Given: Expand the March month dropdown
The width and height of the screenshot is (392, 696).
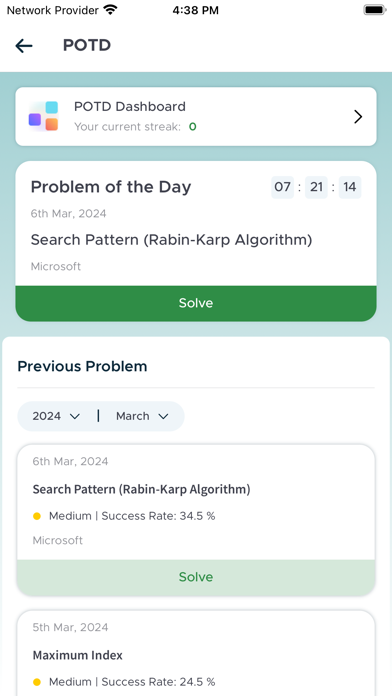Looking at the screenshot, I should tap(142, 416).
